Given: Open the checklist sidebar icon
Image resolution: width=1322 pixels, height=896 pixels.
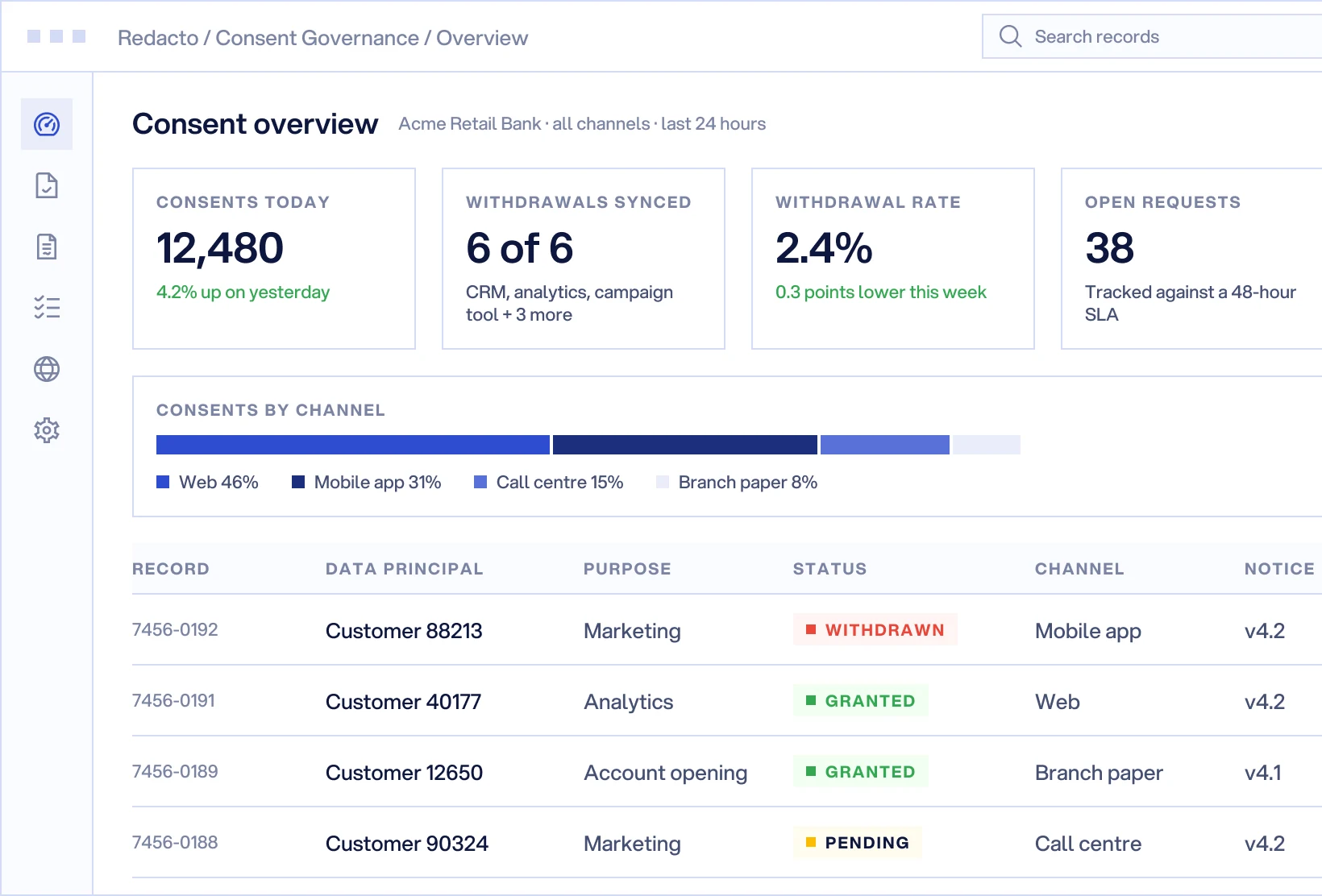Looking at the screenshot, I should tap(47, 308).
